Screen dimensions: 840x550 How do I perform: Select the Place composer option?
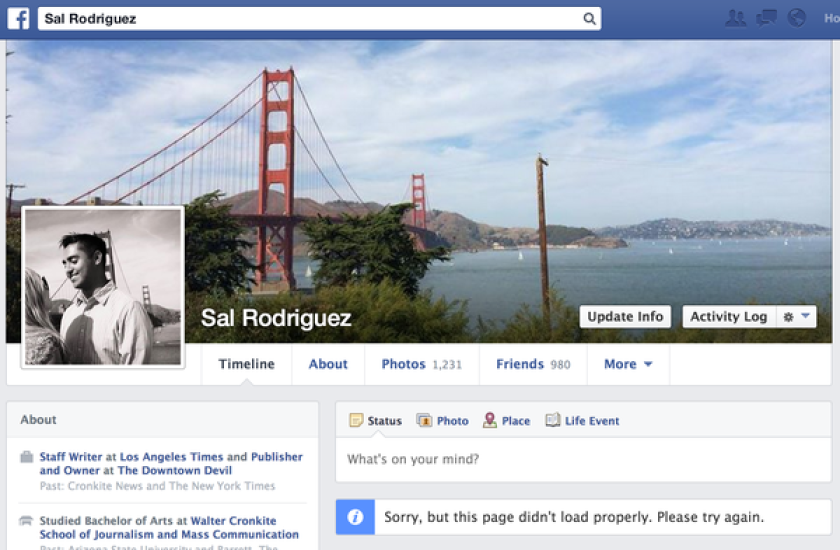pos(506,420)
